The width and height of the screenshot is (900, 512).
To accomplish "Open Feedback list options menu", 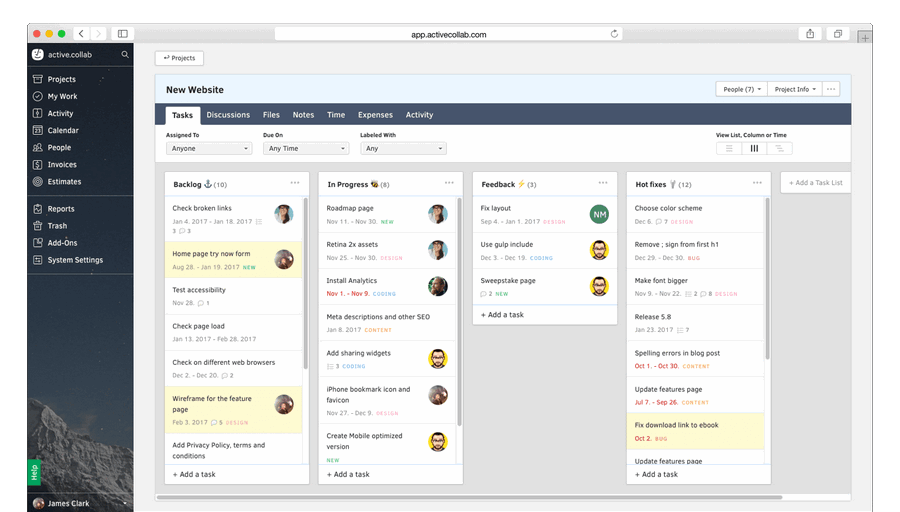I will tap(603, 183).
